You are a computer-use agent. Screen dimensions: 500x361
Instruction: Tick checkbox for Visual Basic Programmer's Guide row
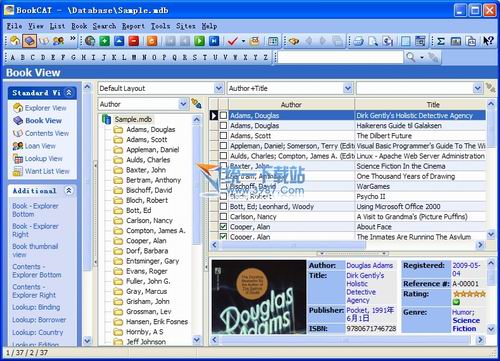coord(223,146)
